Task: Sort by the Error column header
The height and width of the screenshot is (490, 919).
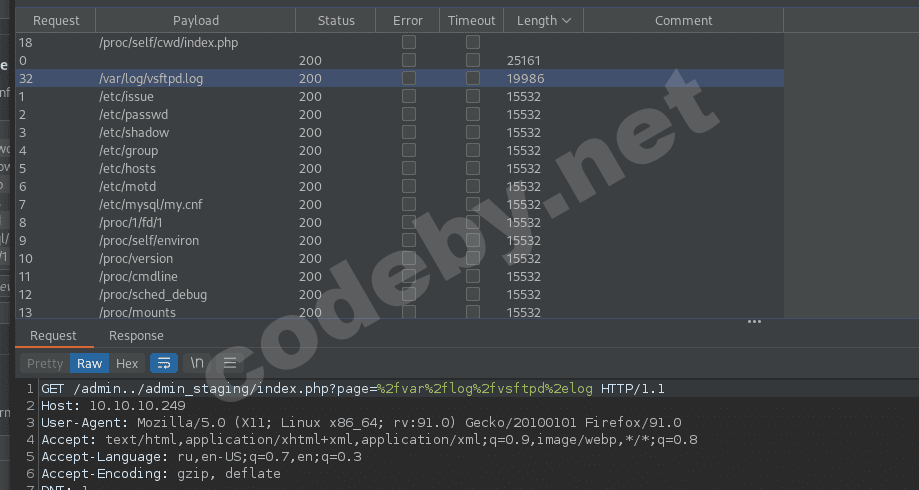Action: click(x=408, y=21)
